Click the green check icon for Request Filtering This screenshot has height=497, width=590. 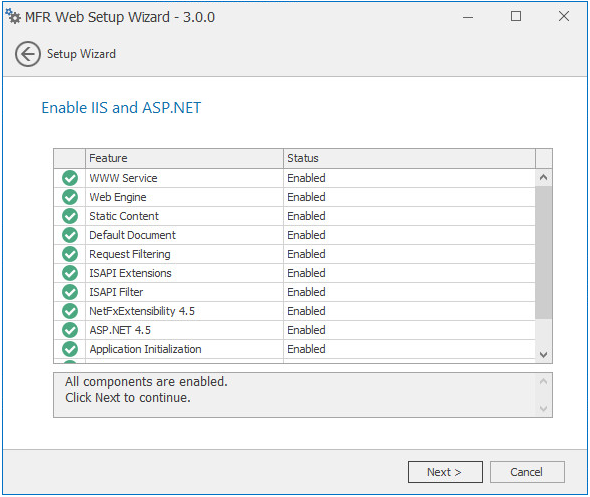[70, 254]
